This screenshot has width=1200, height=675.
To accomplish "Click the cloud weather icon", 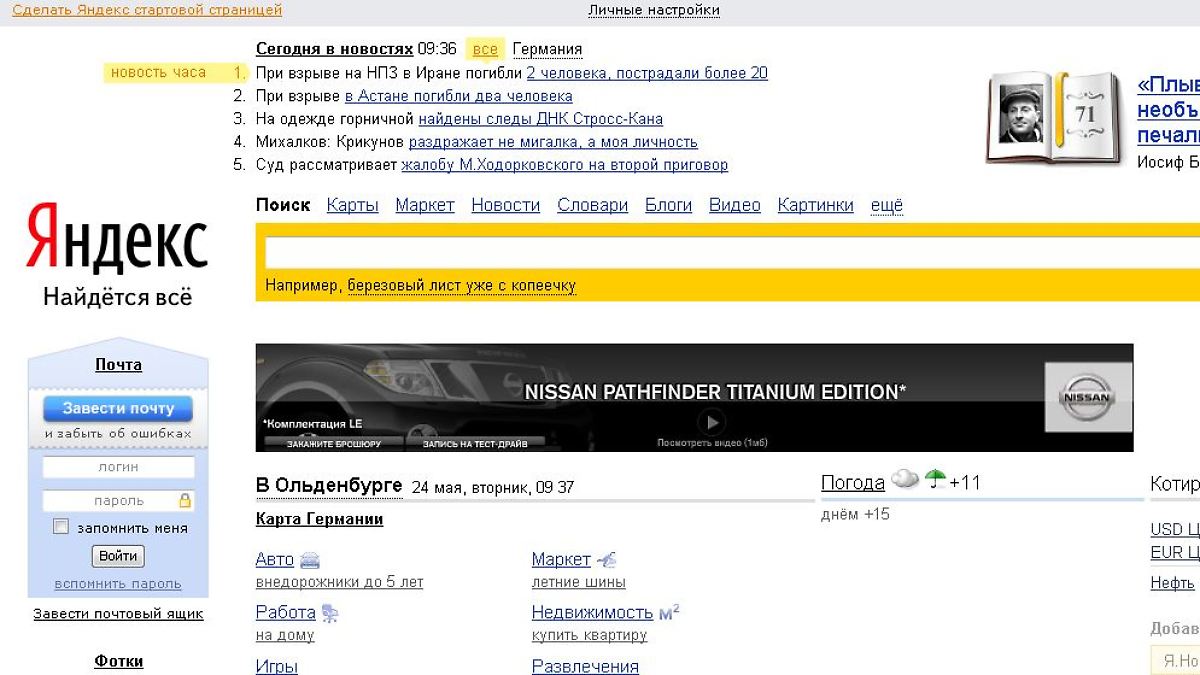I will point(904,481).
